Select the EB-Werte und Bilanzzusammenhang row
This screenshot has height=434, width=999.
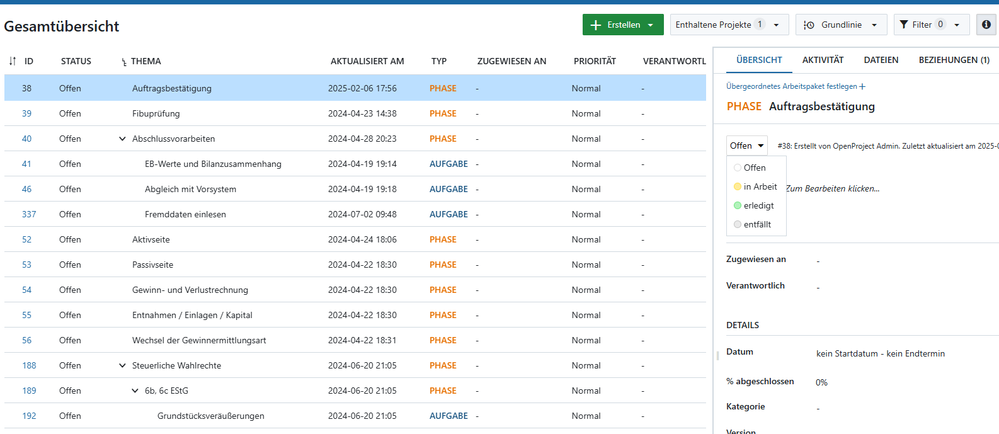point(356,164)
